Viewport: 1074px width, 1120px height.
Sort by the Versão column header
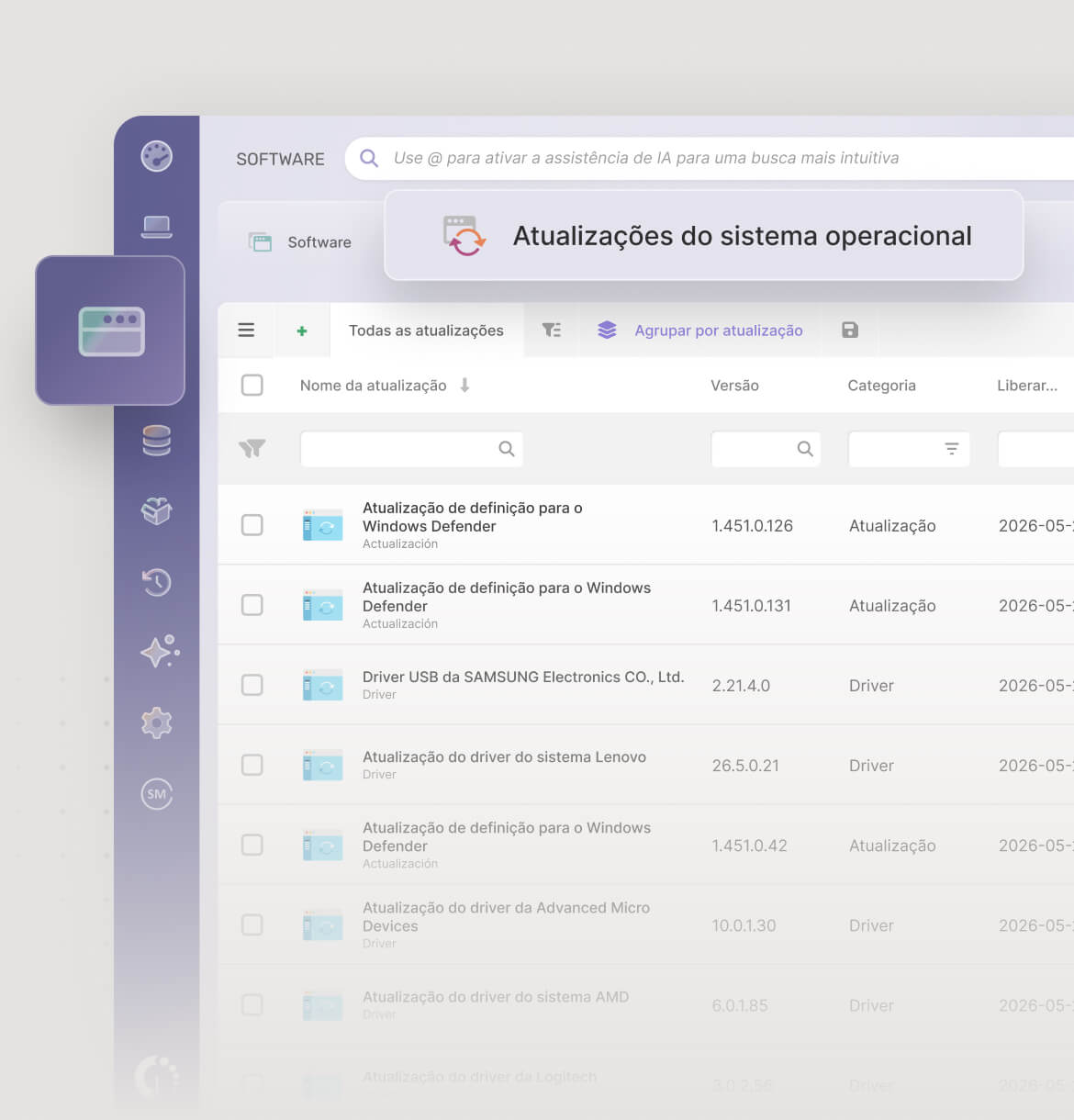734,386
